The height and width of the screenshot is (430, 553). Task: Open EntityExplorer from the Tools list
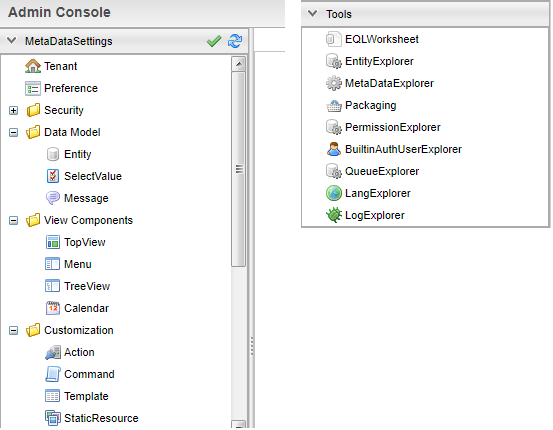379,61
